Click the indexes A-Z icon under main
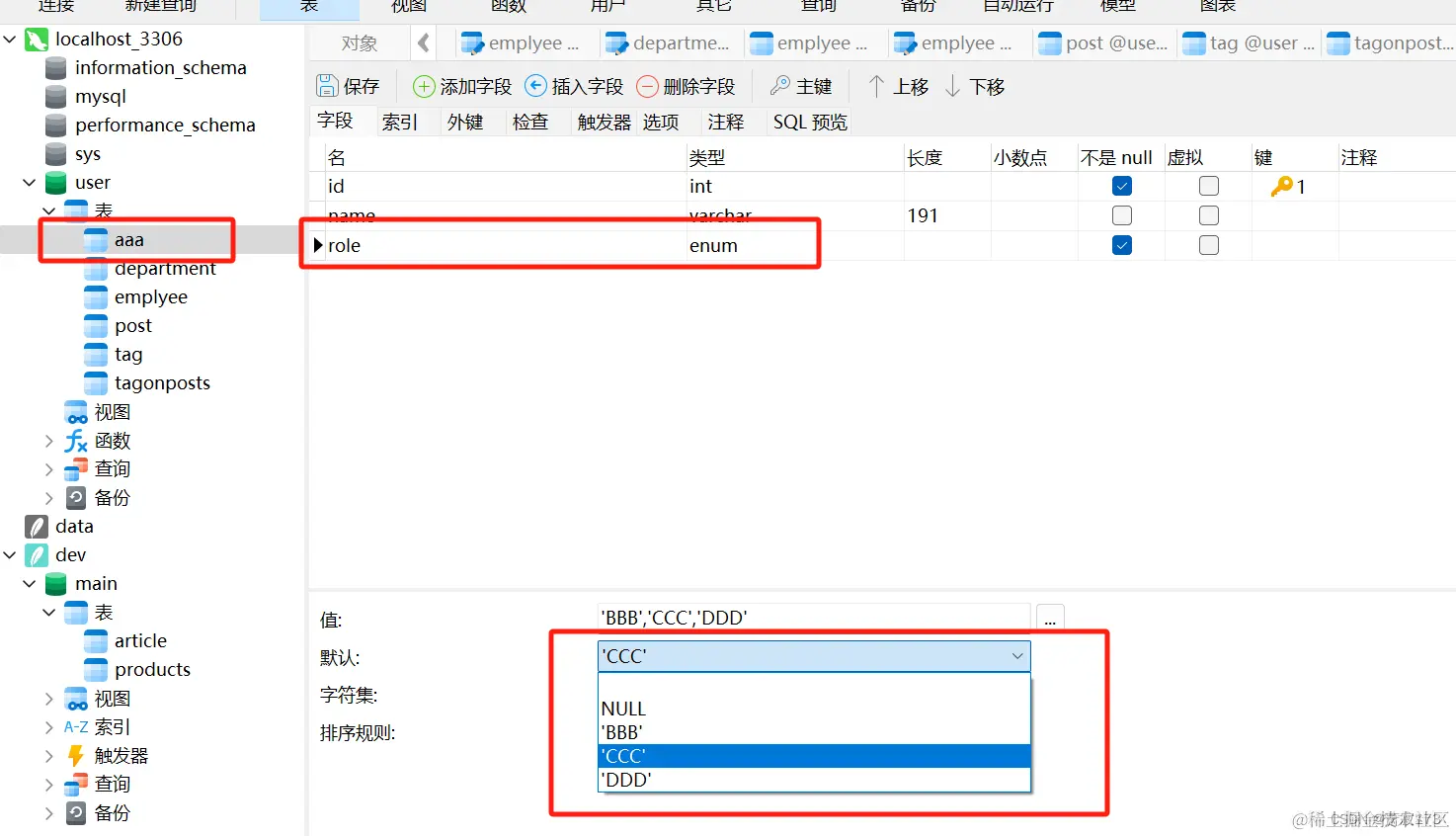1456x836 pixels. click(76, 727)
